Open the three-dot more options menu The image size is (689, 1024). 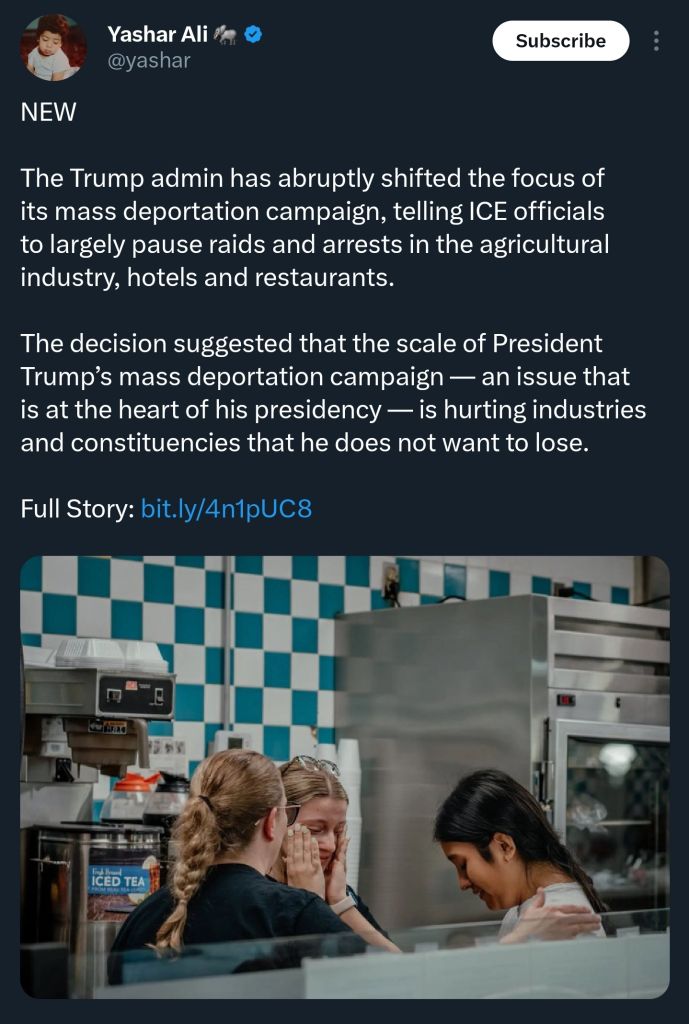point(656,40)
